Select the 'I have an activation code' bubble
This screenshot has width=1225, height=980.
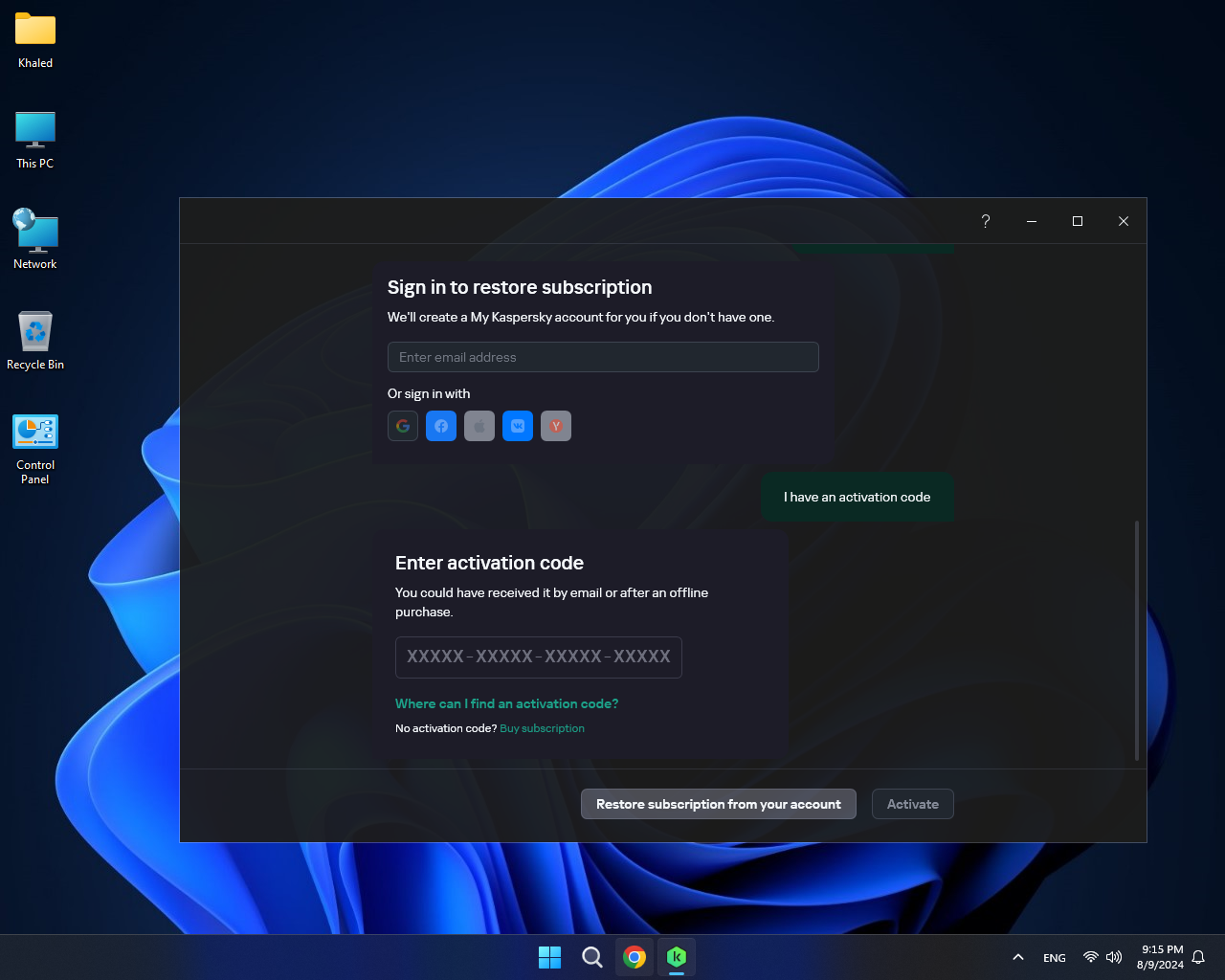(x=857, y=497)
